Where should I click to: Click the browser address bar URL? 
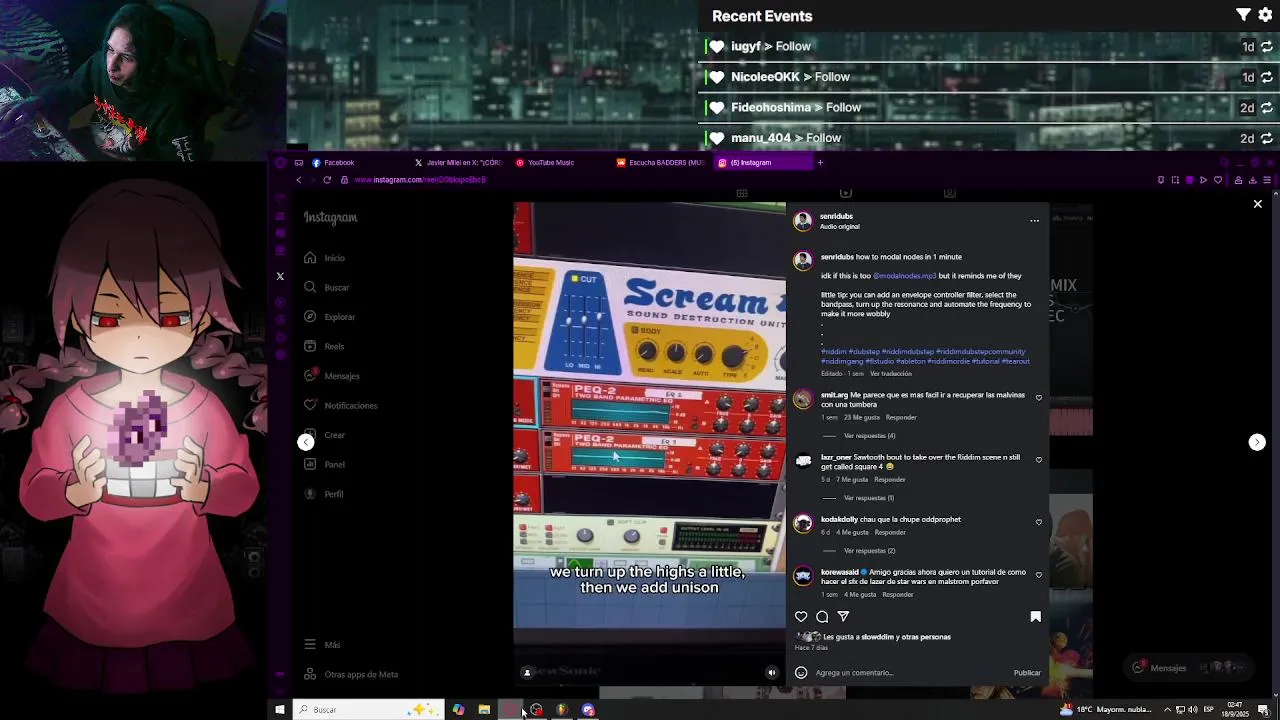[420, 180]
